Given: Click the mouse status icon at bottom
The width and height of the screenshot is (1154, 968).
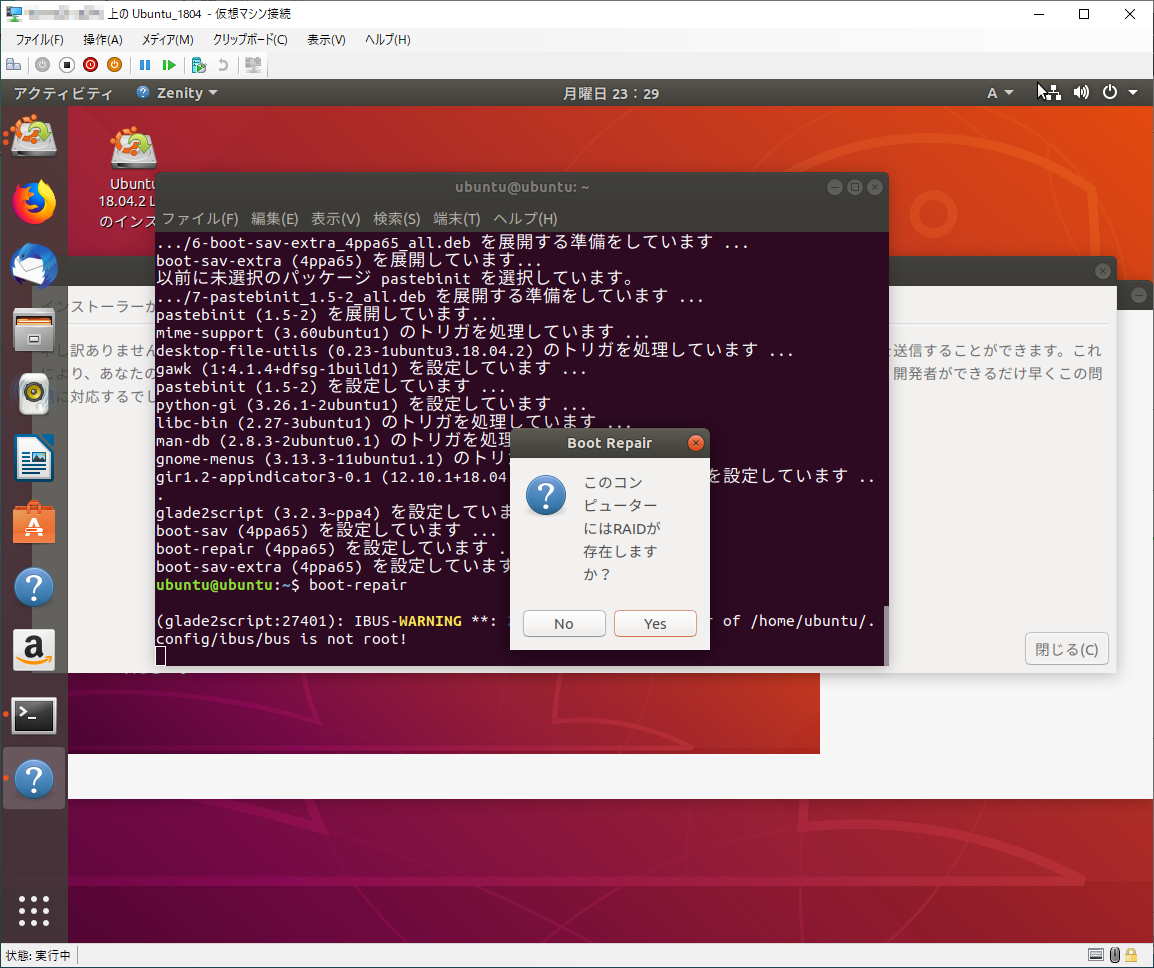Looking at the screenshot, I should 1115,955.
